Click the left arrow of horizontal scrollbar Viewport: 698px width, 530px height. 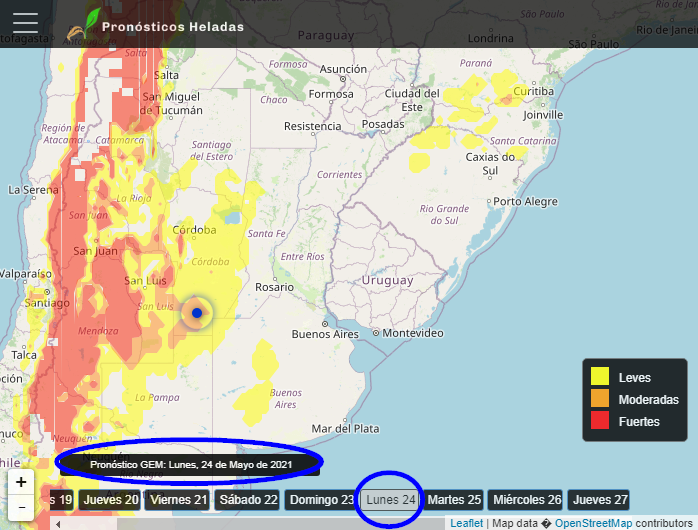pyautogui.click(x=58, y=524)
